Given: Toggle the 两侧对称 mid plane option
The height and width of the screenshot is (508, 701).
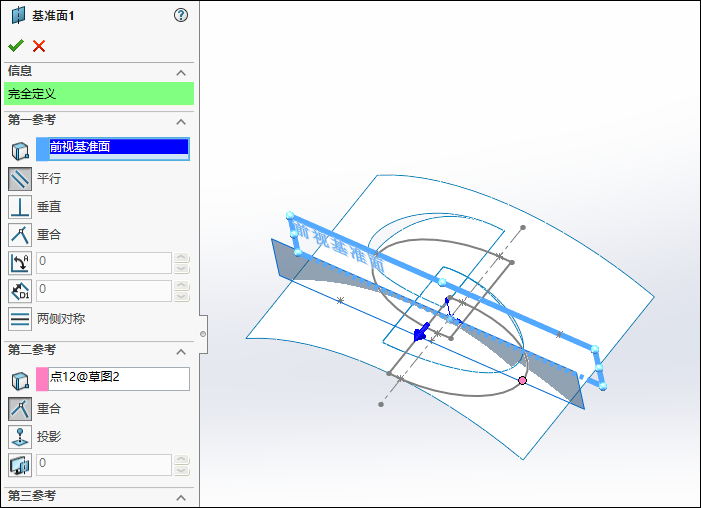Looking at the screenshot, I should coord(20,319).
